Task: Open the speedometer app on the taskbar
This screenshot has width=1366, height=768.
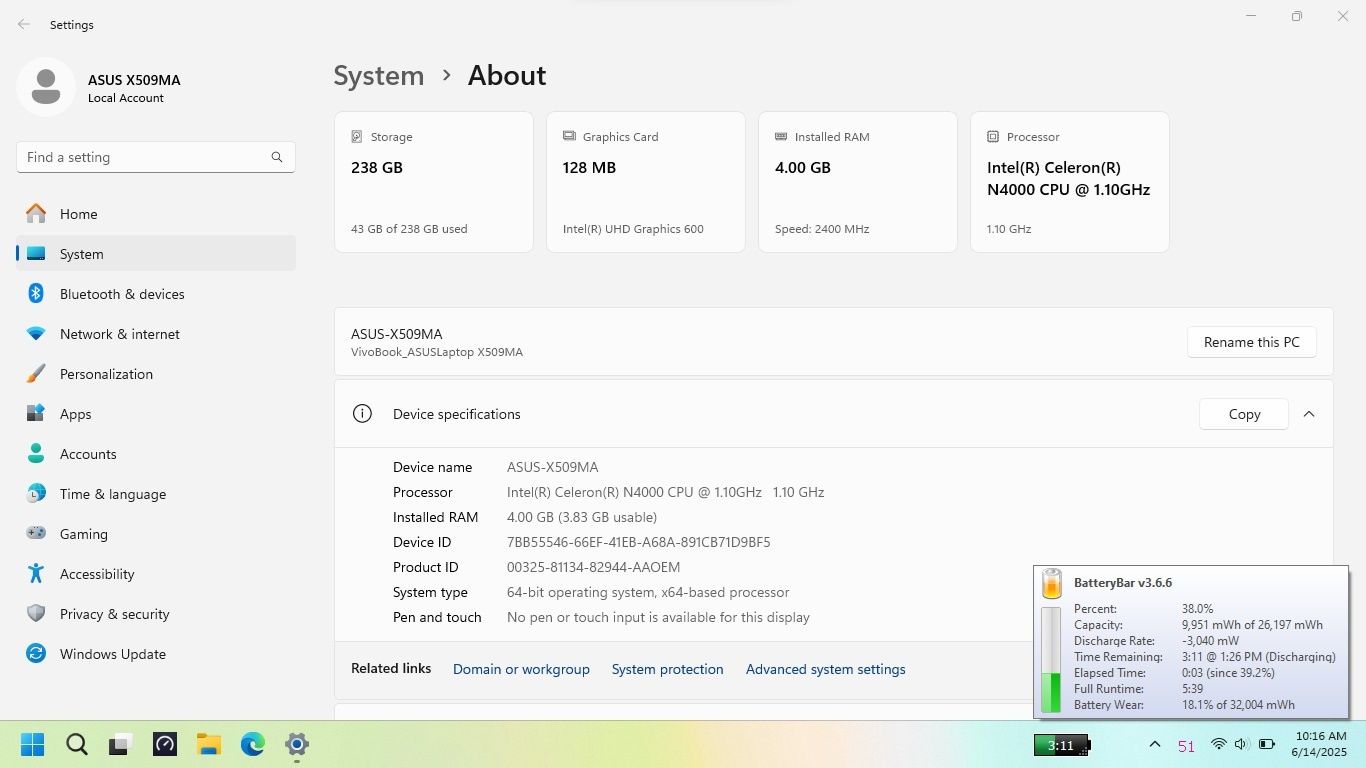Action: tap(165, 745)
